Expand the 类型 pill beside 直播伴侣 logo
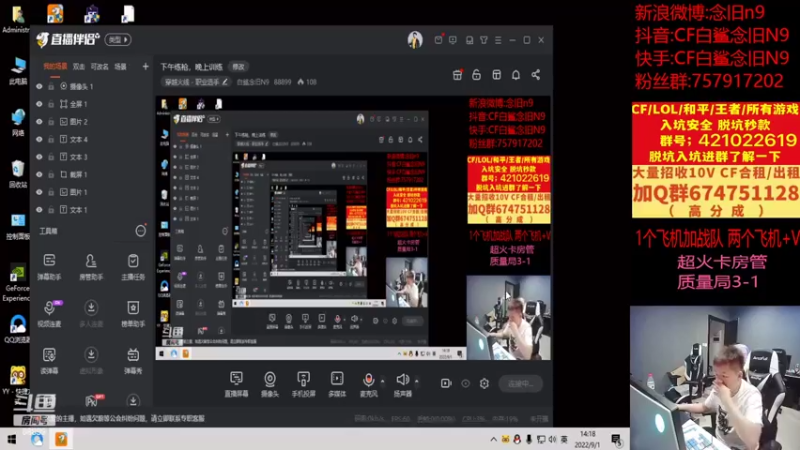The image size is (800, 450). pos(118,40)
